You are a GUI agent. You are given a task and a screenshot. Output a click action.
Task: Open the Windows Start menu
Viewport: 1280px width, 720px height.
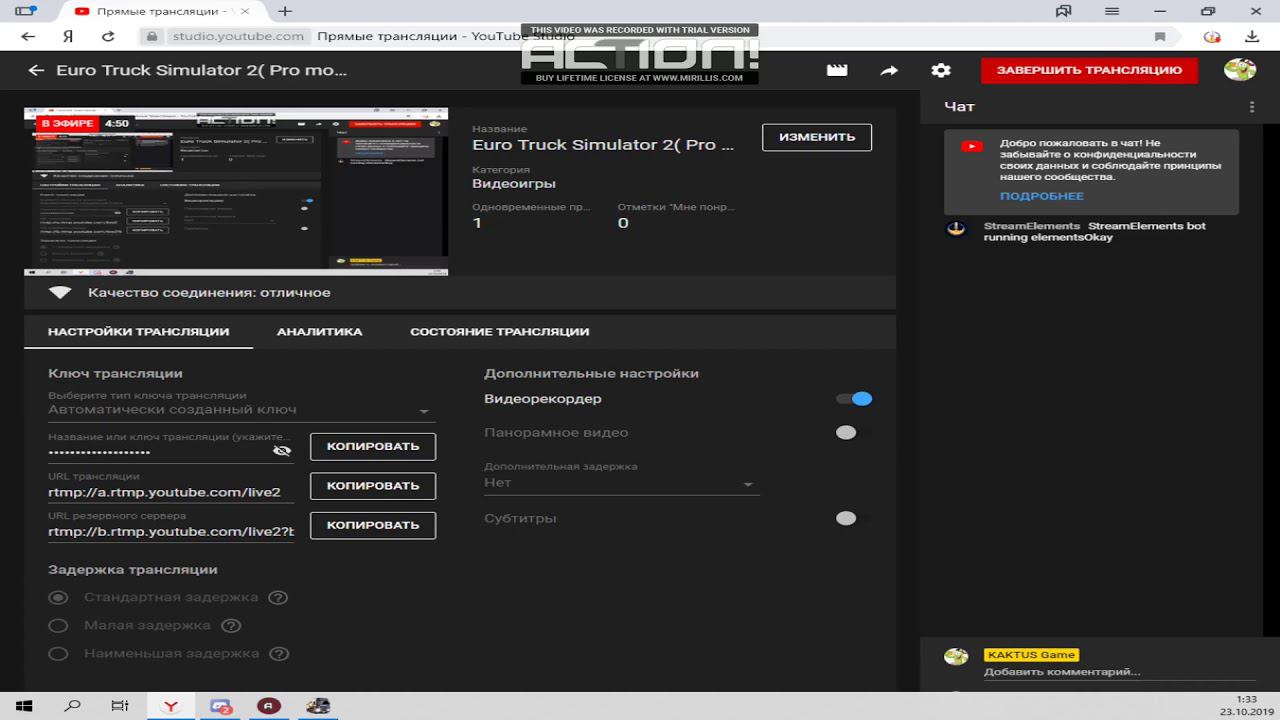click(24, 706)
